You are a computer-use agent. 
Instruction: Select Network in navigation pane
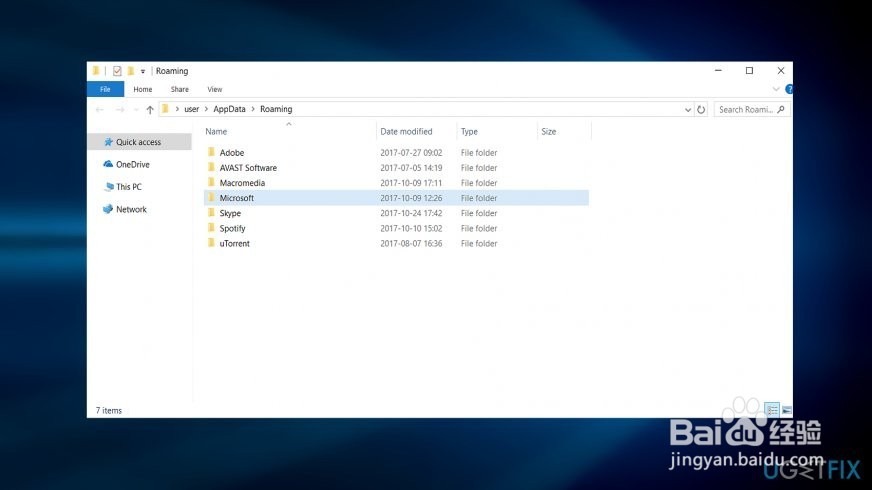tap(131, 209)
